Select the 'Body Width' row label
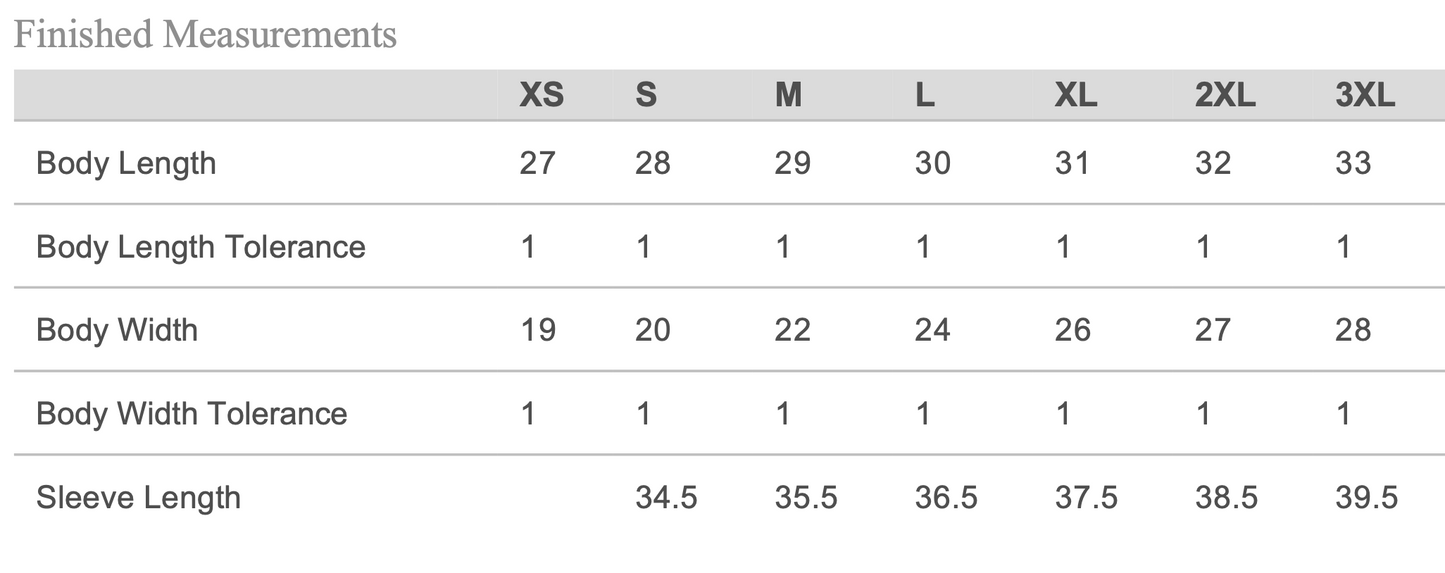The image size is (1445, 573). 117,330
